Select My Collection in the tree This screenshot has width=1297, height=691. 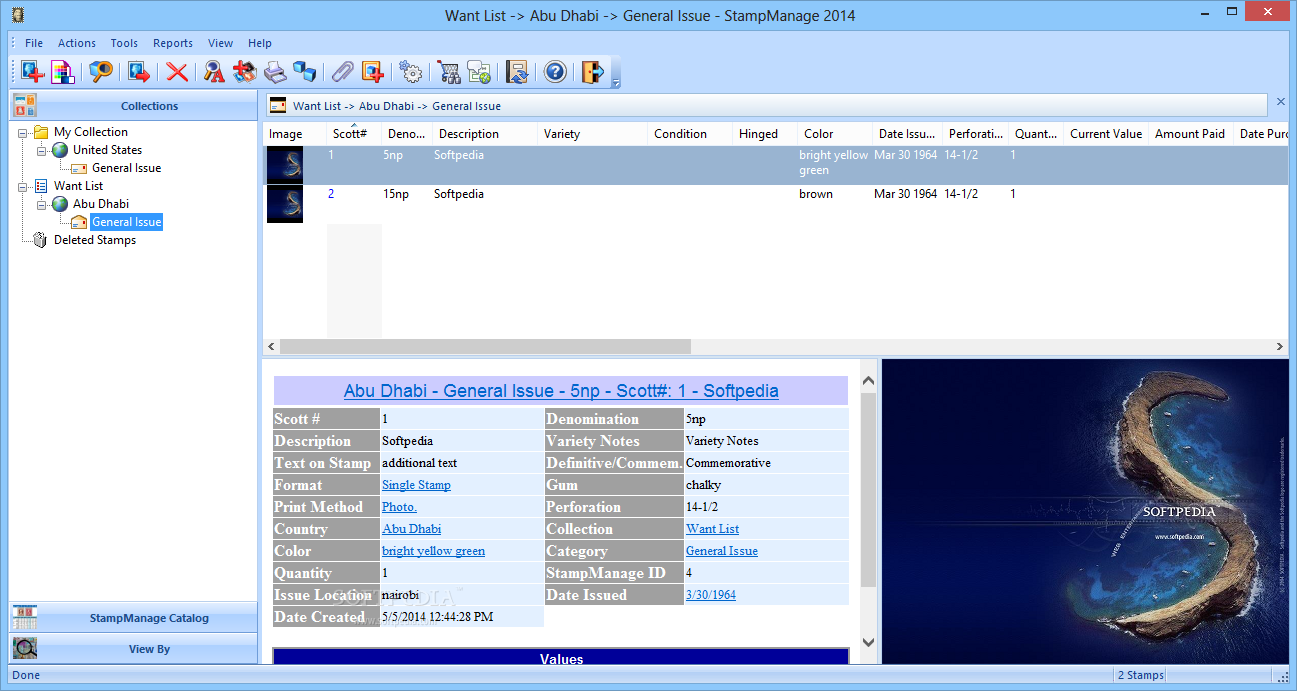point(91,132)
